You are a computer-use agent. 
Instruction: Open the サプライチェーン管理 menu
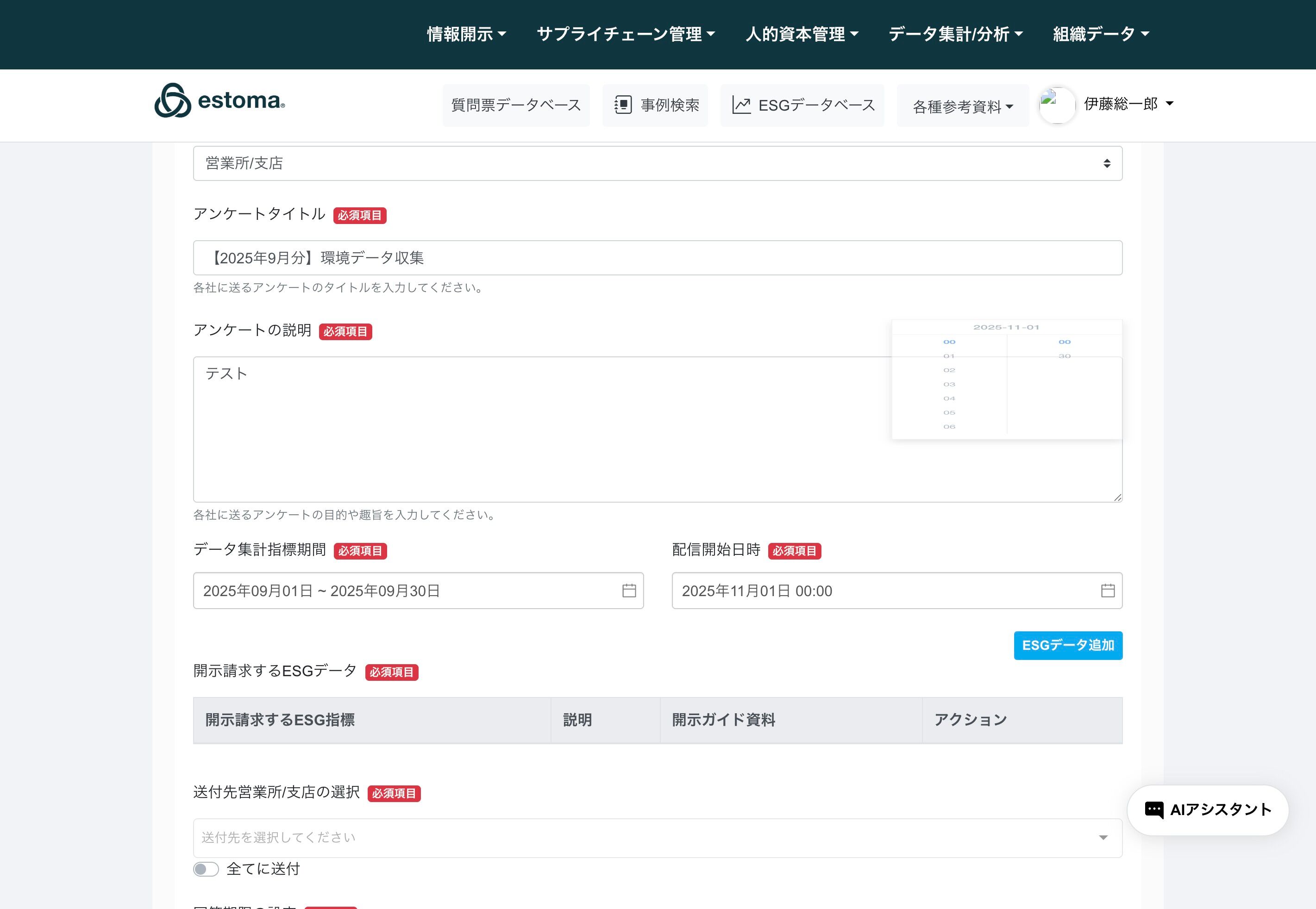point(626,34)
